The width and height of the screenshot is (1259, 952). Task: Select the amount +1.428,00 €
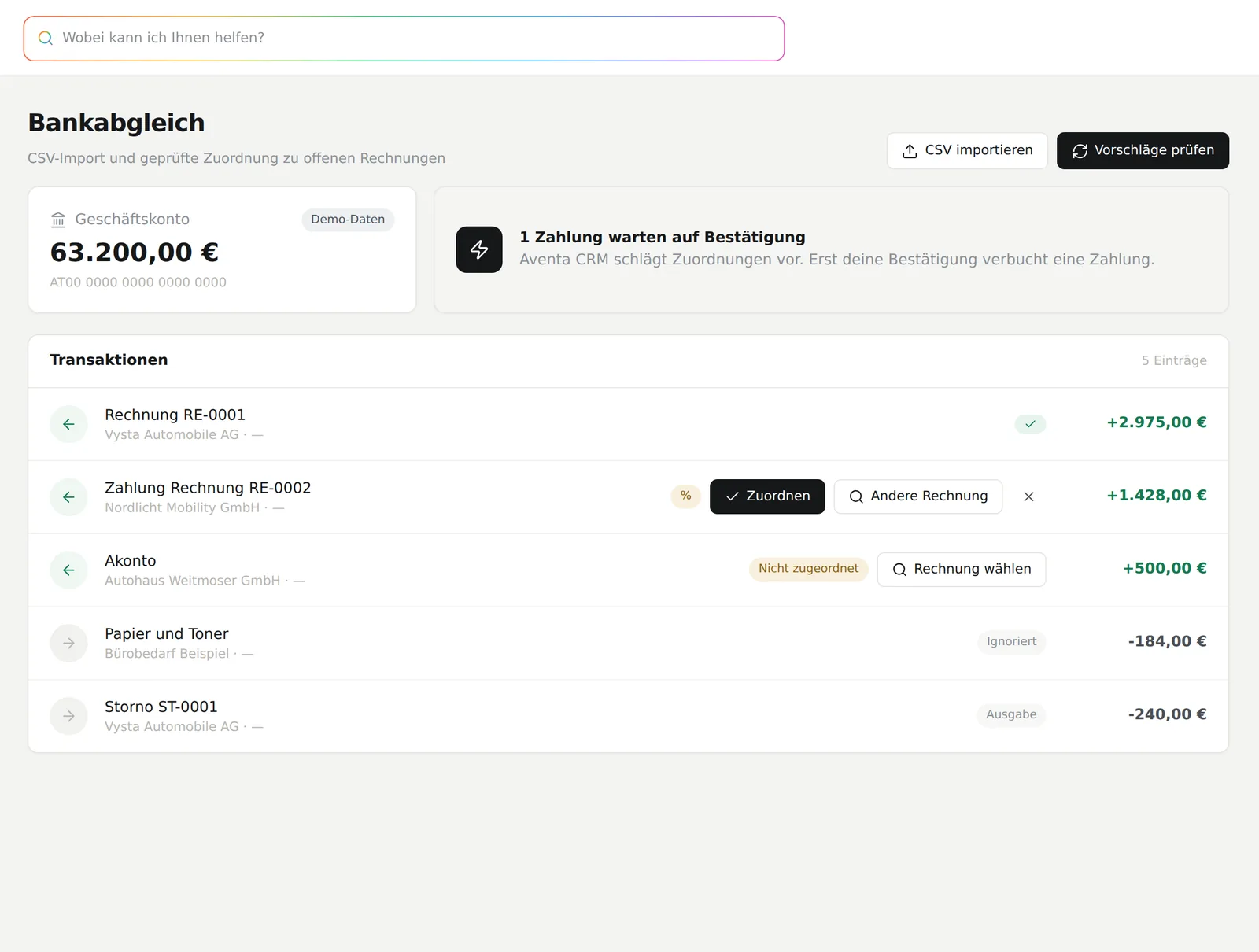point(1156,496)
